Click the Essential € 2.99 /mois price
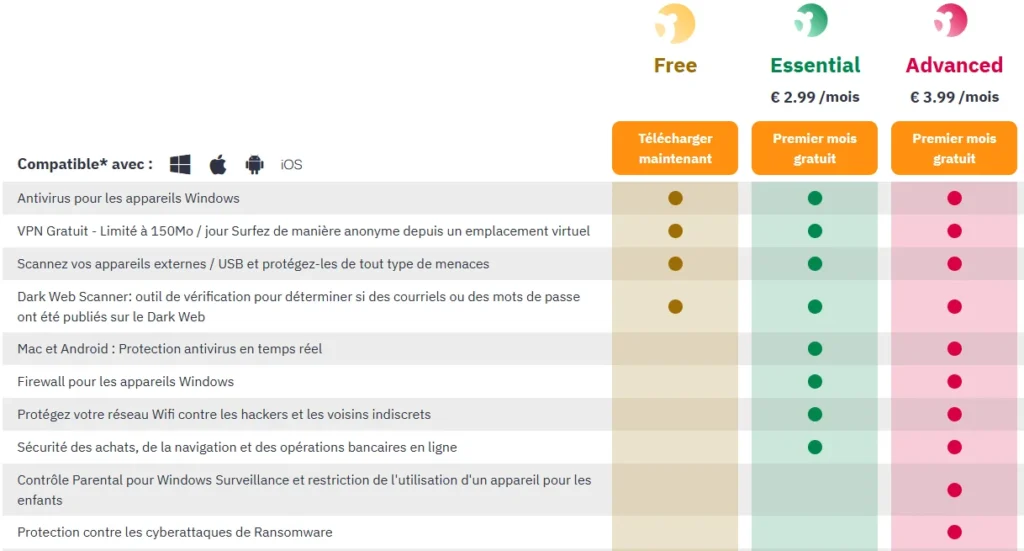This screenshot has width=1024, height=551. 815,97
